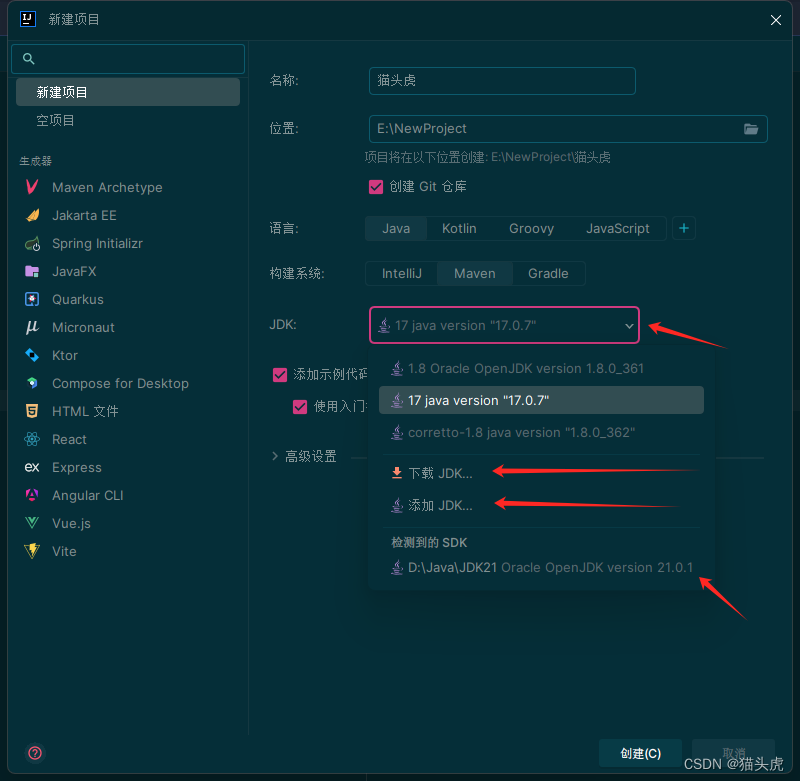Click the plus icon to add a language
Screen dimensions: 800x781
(x=684, y=228)
